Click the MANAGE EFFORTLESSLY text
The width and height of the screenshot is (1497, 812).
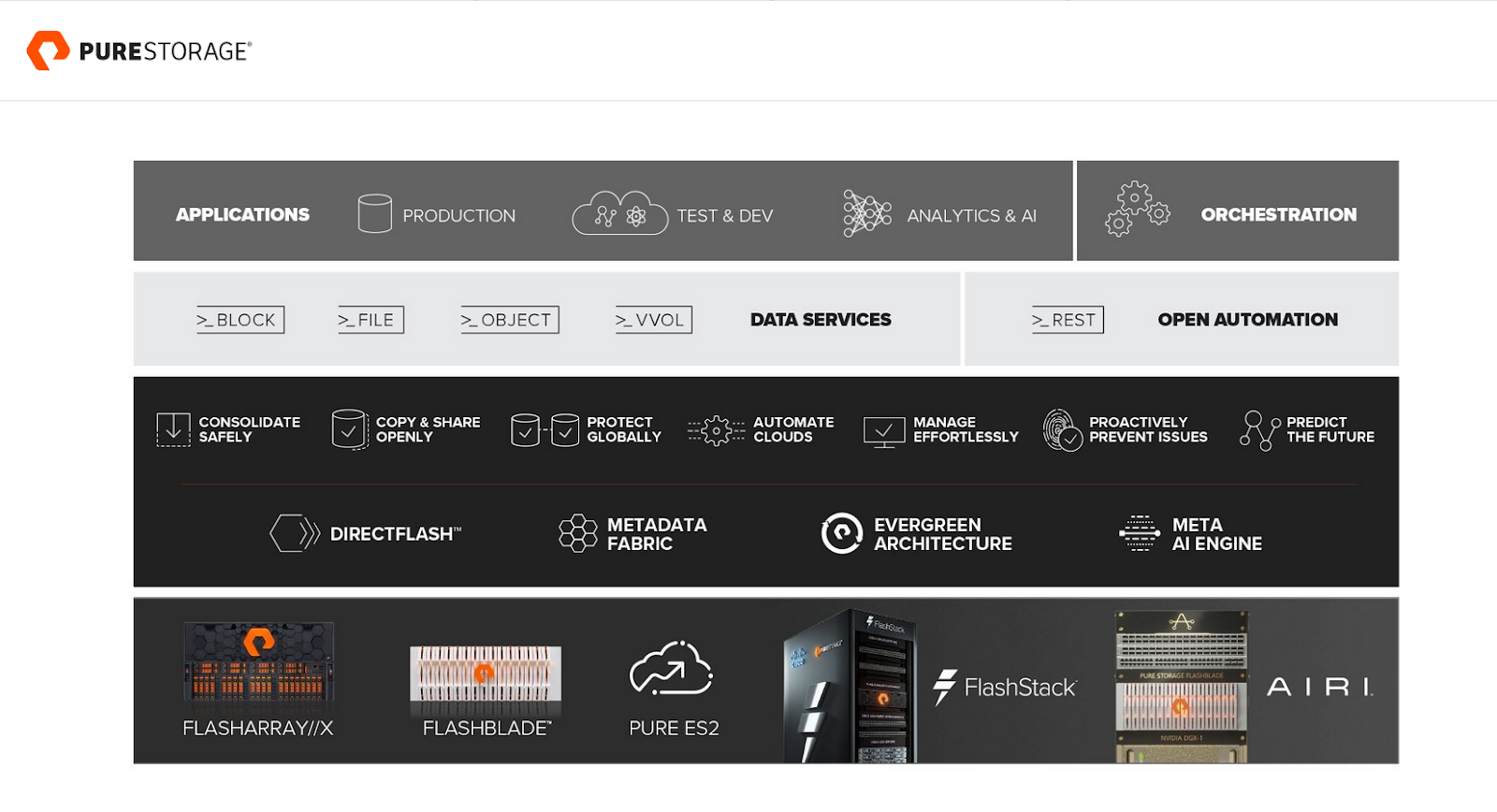tap(966, 429)
